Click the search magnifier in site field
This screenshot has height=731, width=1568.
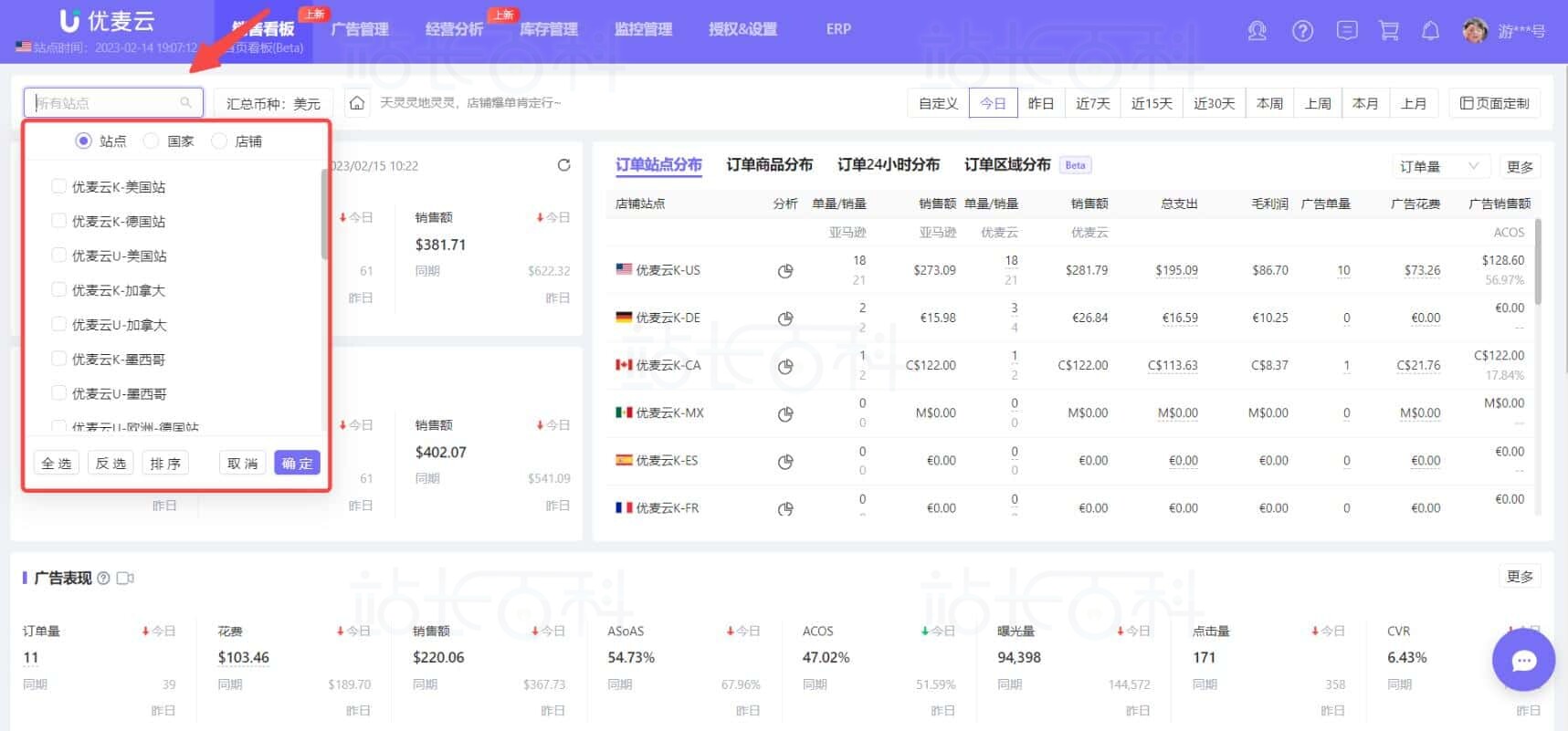(x=186, y=103)
